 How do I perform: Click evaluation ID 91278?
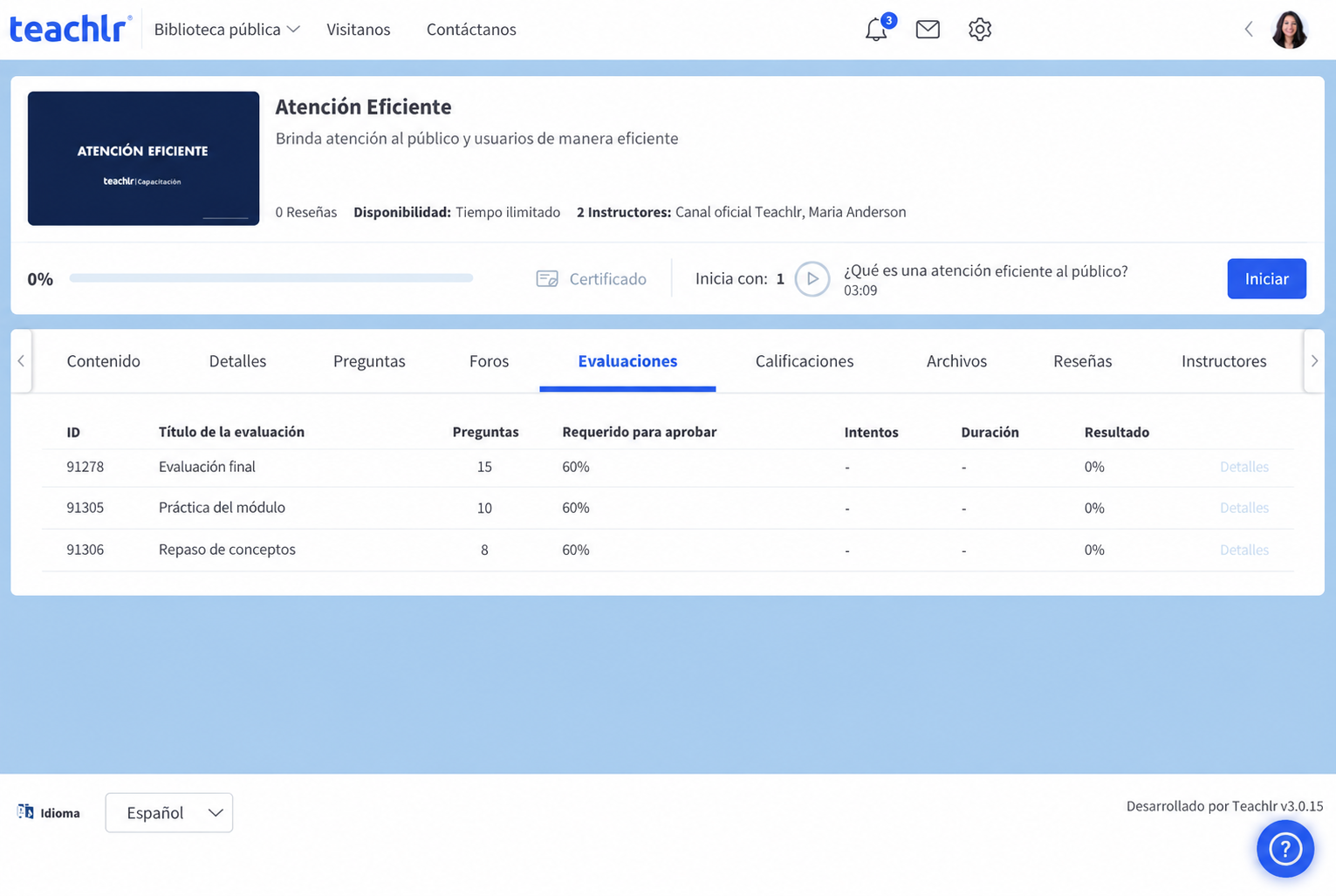click(85, 467)
